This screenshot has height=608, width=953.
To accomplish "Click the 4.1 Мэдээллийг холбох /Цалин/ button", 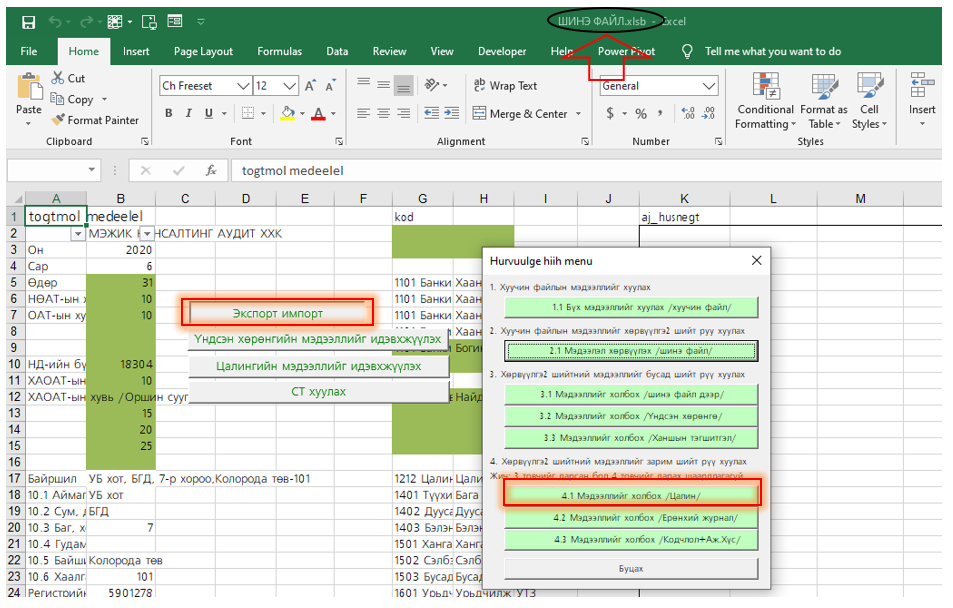I will pos(631,494).
